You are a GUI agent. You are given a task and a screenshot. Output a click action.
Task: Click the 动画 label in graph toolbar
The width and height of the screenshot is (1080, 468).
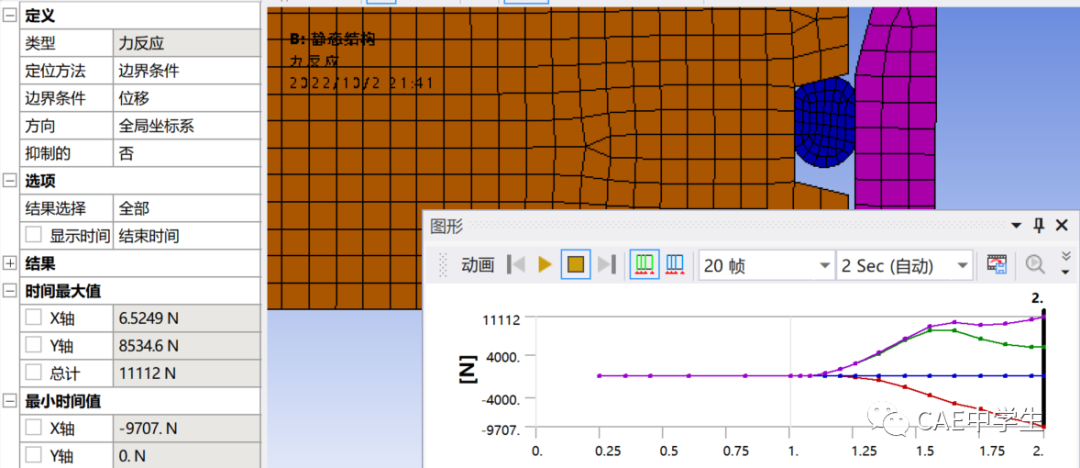(478, 265)
